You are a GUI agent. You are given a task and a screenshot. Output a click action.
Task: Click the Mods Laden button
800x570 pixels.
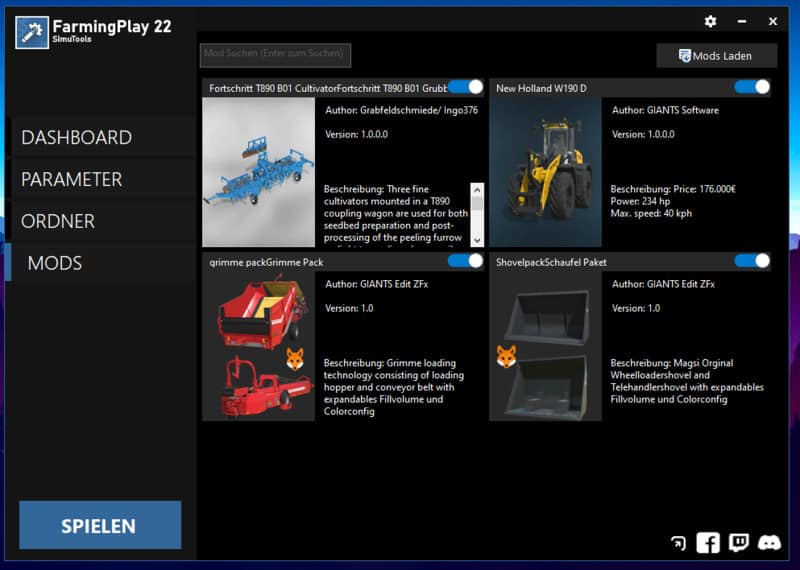coord(716,56)
